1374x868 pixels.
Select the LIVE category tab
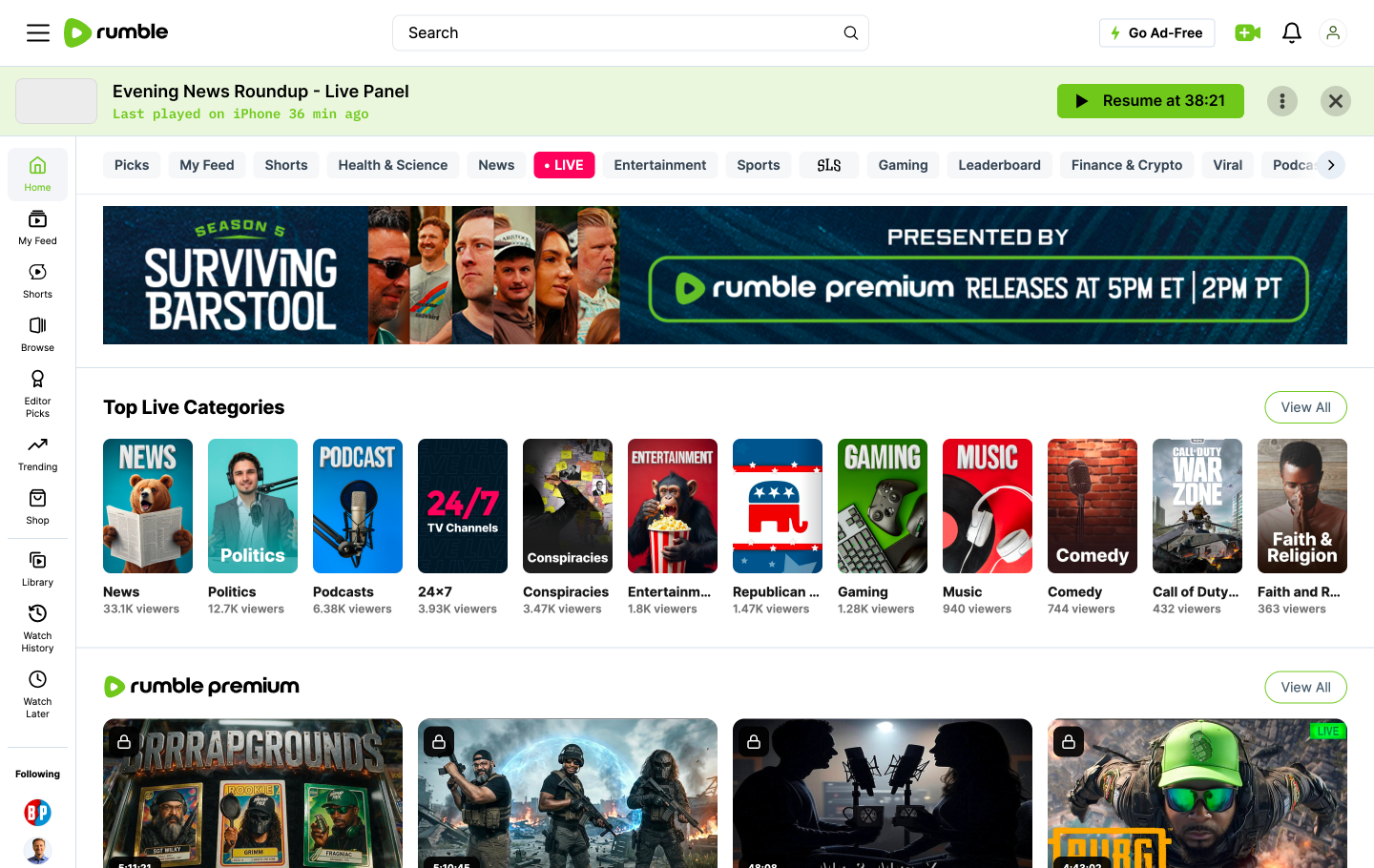[x=564, y=165]
